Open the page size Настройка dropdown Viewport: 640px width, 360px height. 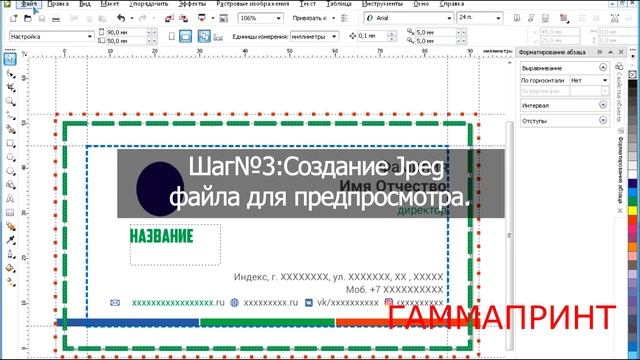(89, 36)
